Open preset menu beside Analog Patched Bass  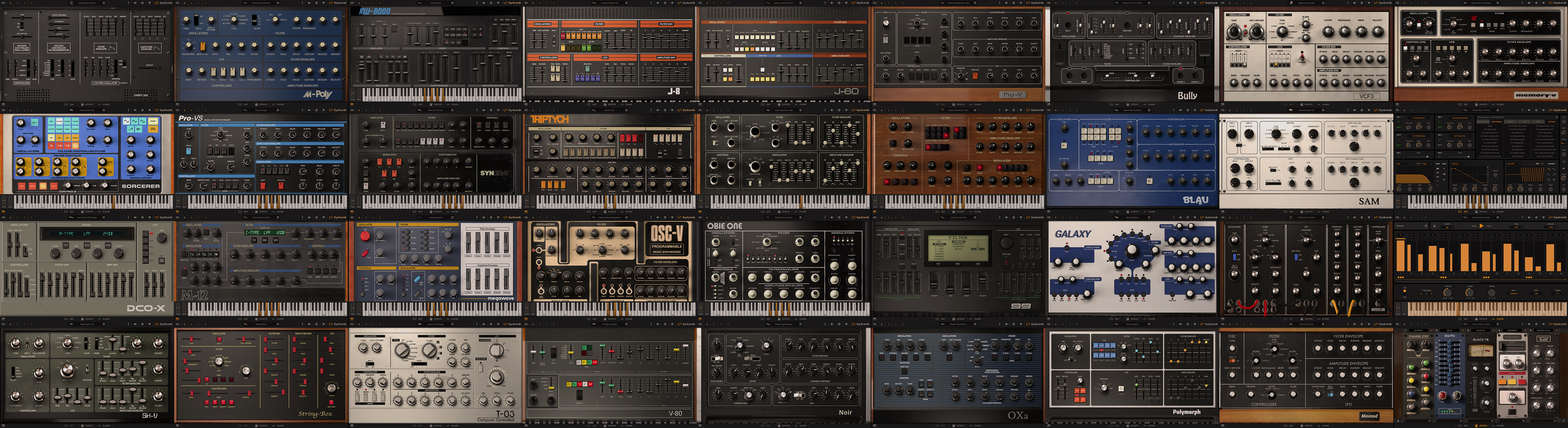pyautogui.click(x=104, y=3)
